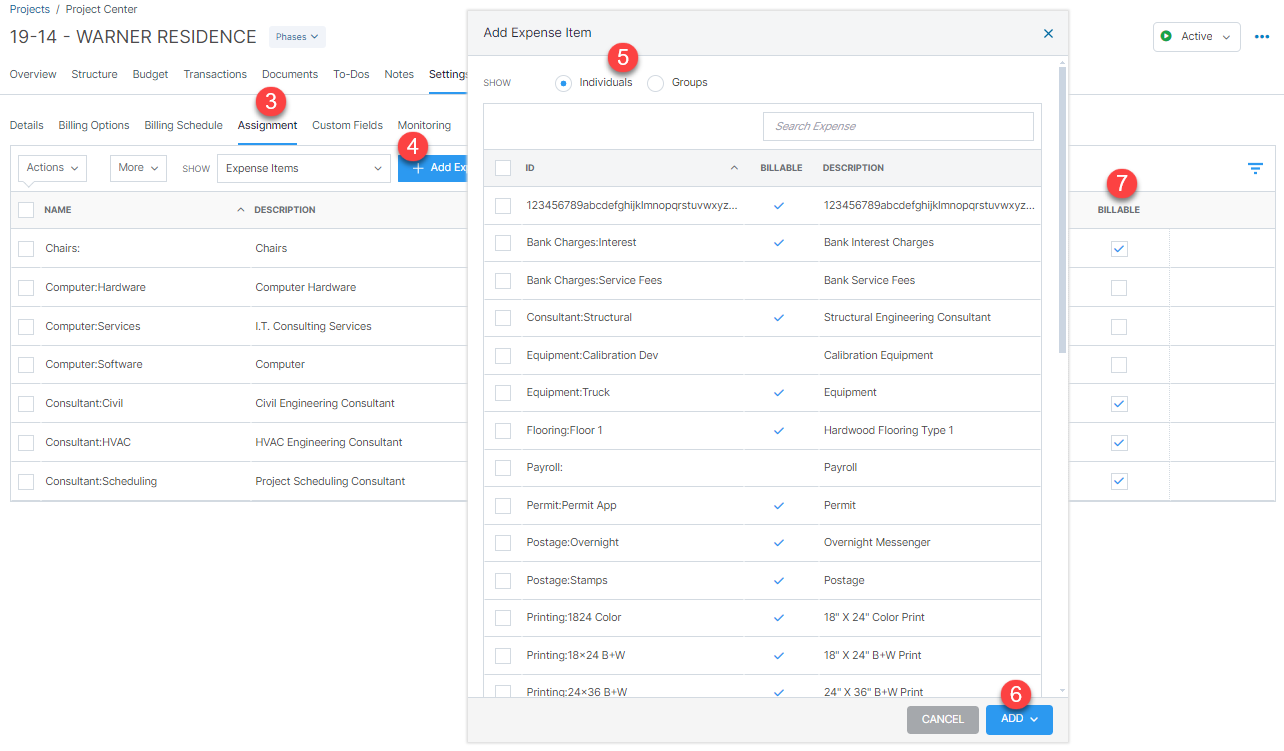Image resolution: width=1284 pixels, height=751 pixels.
Task: Select the Computer:Software row checkbox
Action: pyautogui.click(x=26, y=365)
